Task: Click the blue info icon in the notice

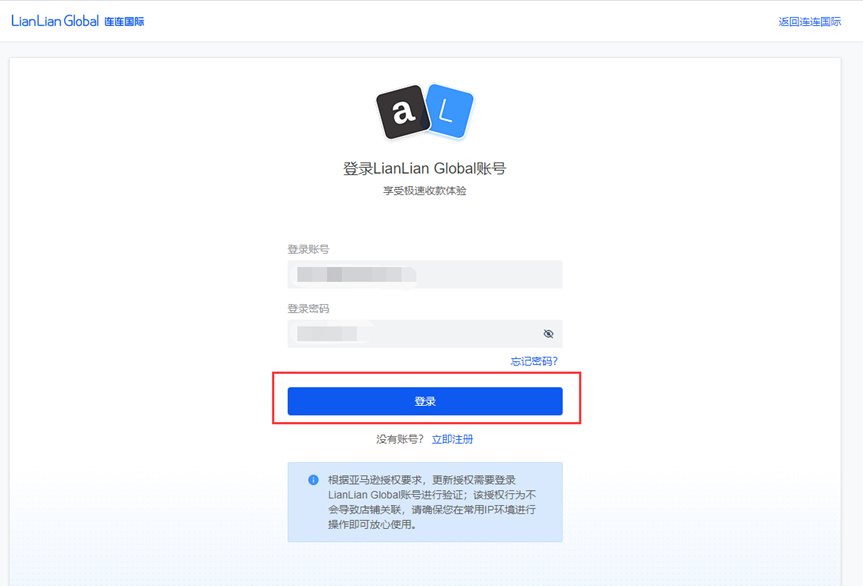Action: [x=313, y=480]
